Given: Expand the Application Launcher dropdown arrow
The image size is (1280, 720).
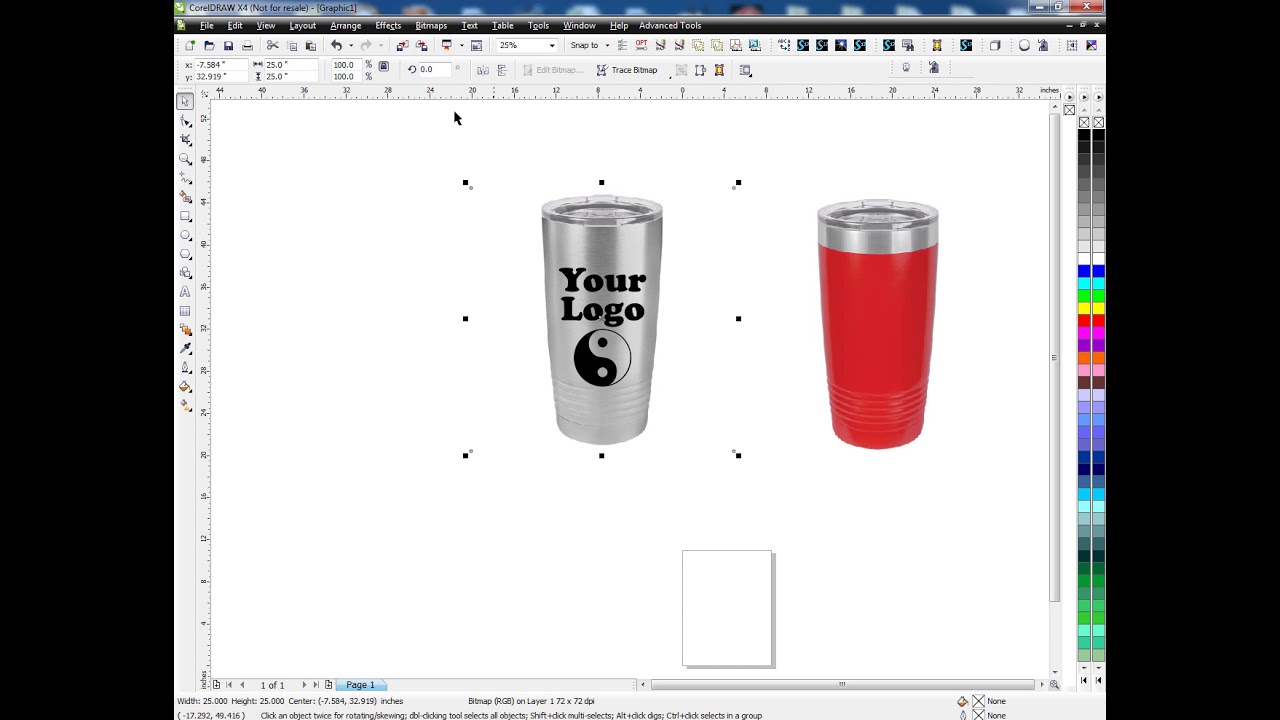Looking at the screenshot, I should (461, 45).
